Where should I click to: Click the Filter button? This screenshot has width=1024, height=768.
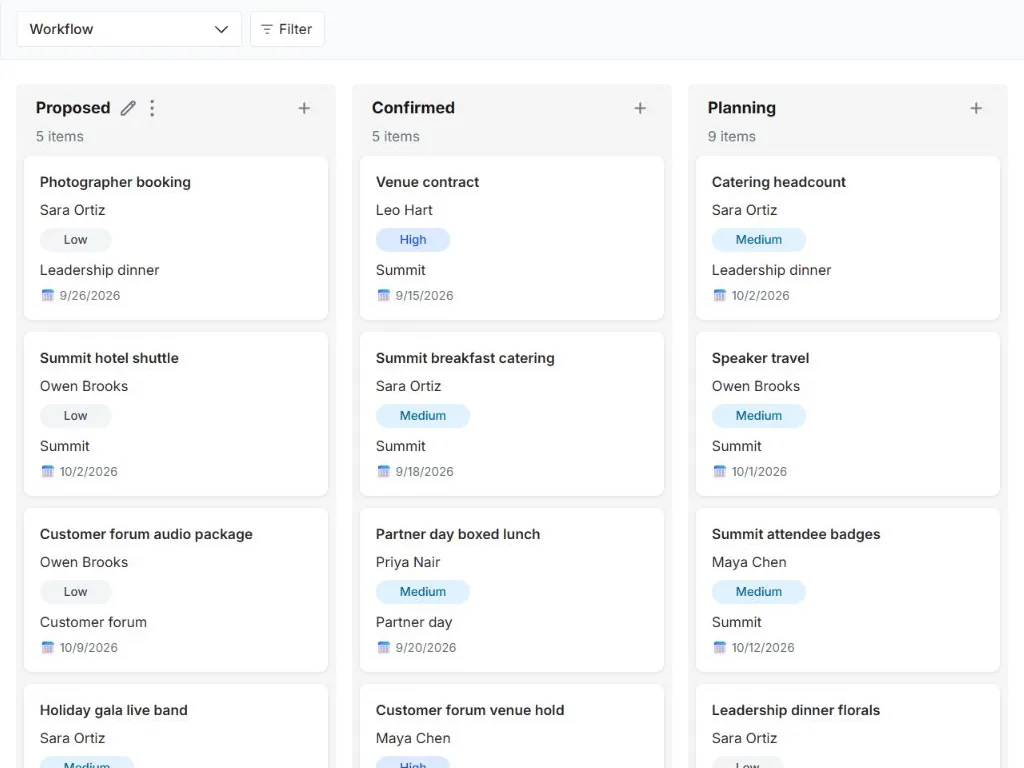point(287,29)
